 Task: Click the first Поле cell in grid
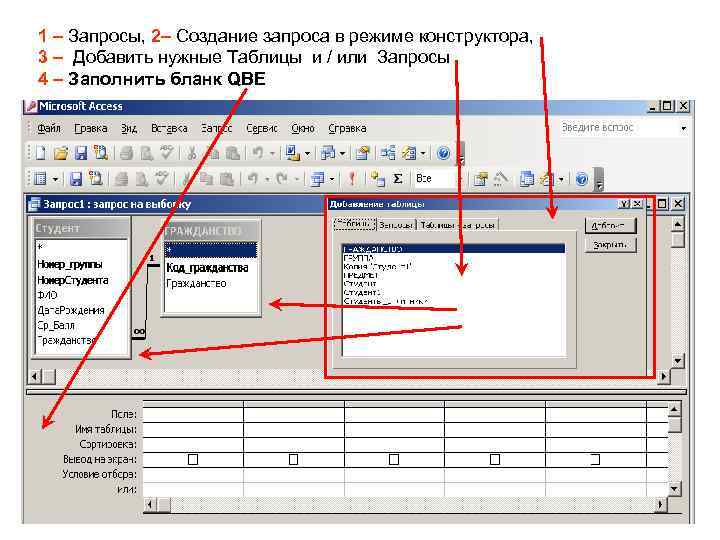[193, 414]
